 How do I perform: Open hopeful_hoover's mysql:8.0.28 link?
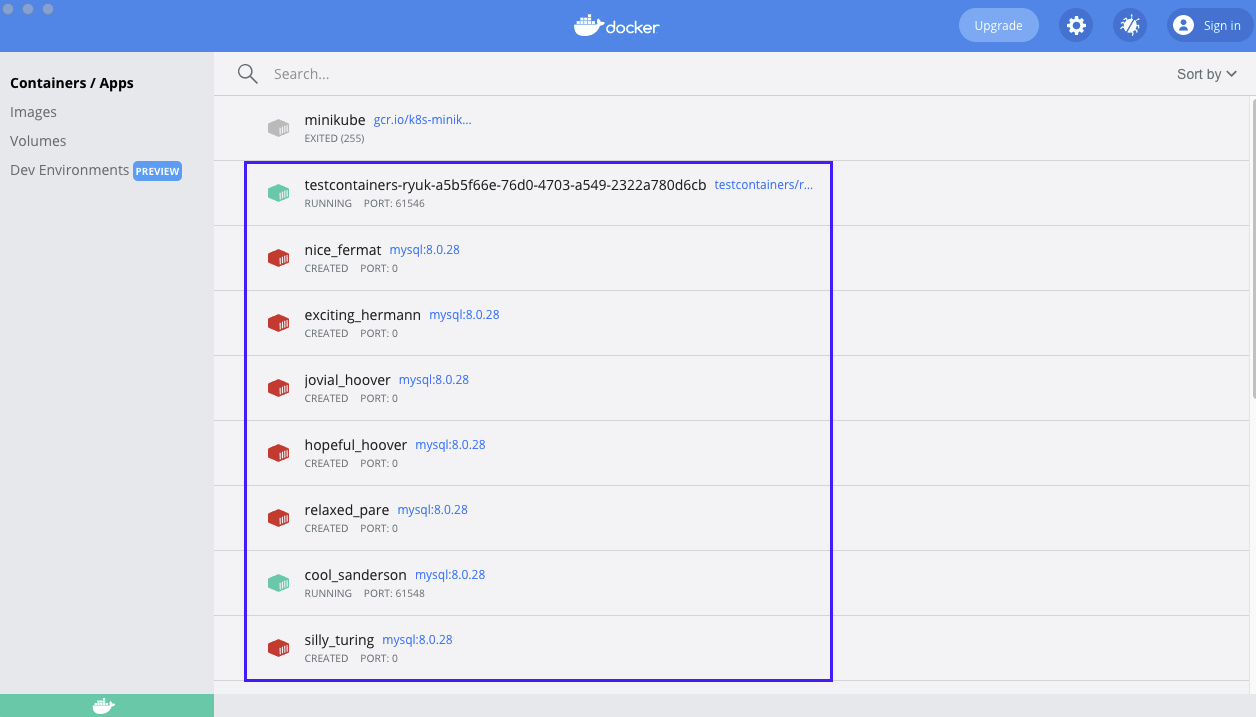(450, 445)
